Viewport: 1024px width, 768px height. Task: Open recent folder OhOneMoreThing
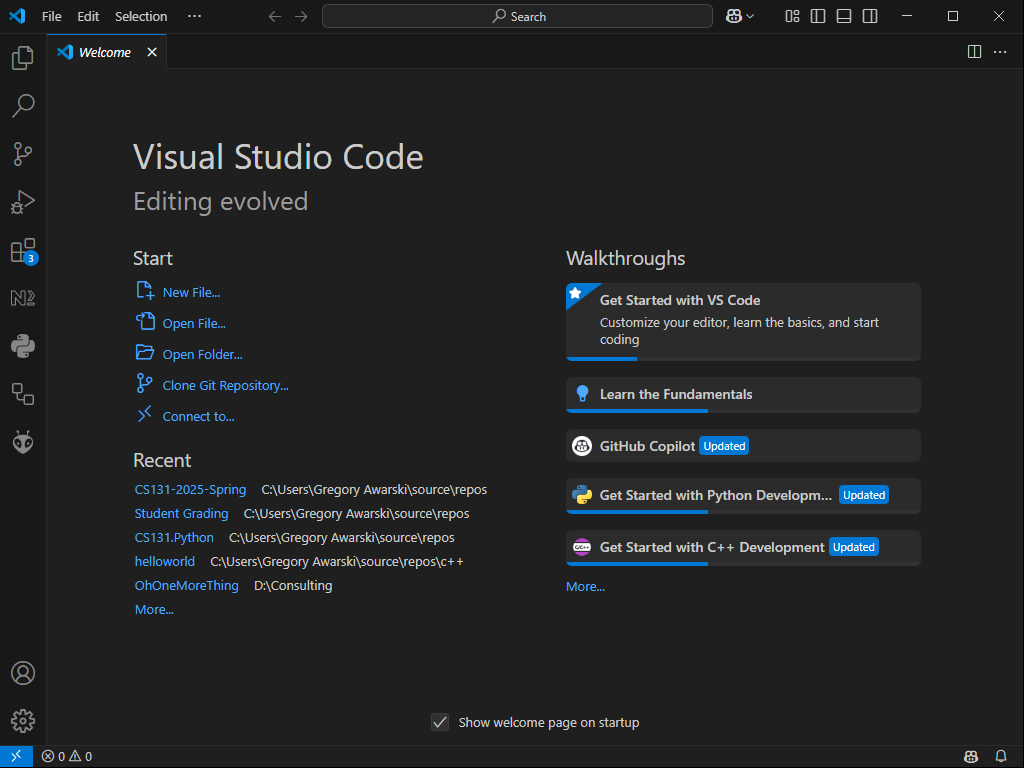[x=186, y=586]
